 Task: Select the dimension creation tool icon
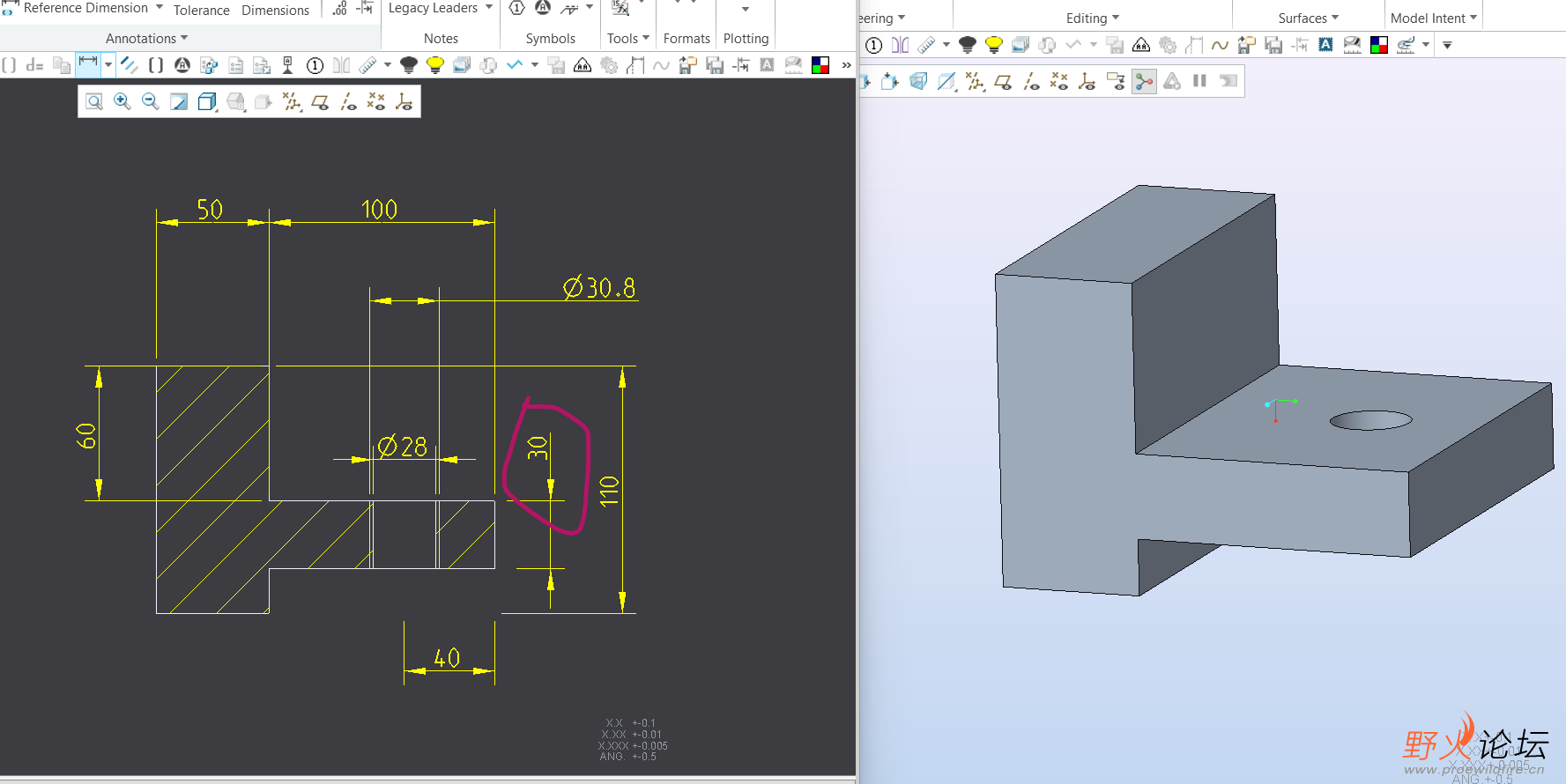[x=88, y=64]
